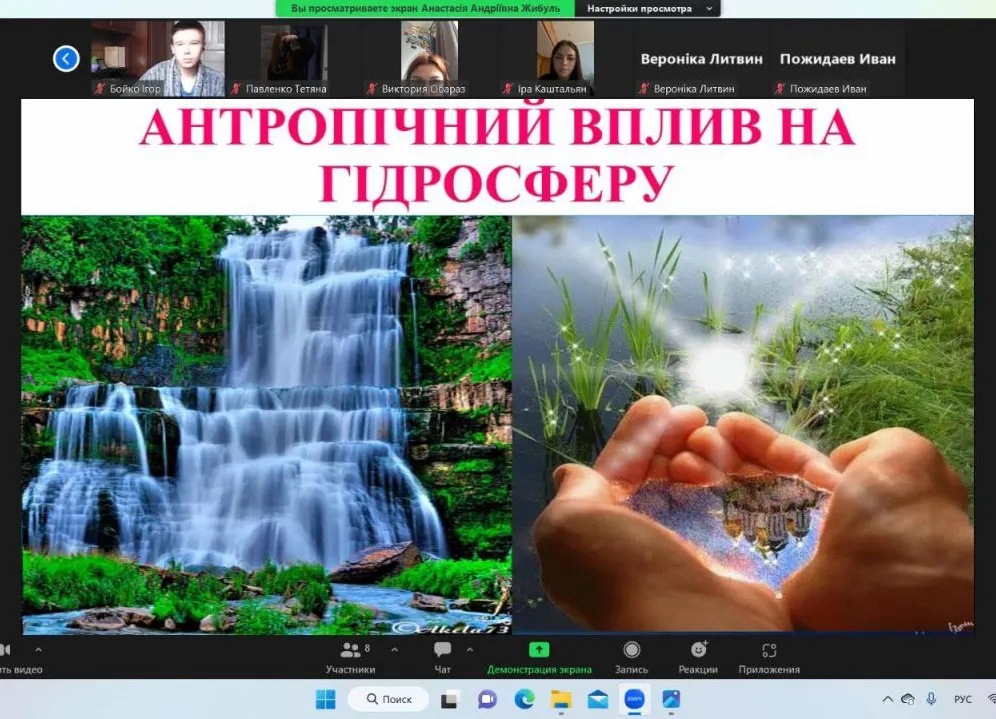Screen dimensions: 996x719
Task: Expand the arrow next to Участники
Action: 394,649
